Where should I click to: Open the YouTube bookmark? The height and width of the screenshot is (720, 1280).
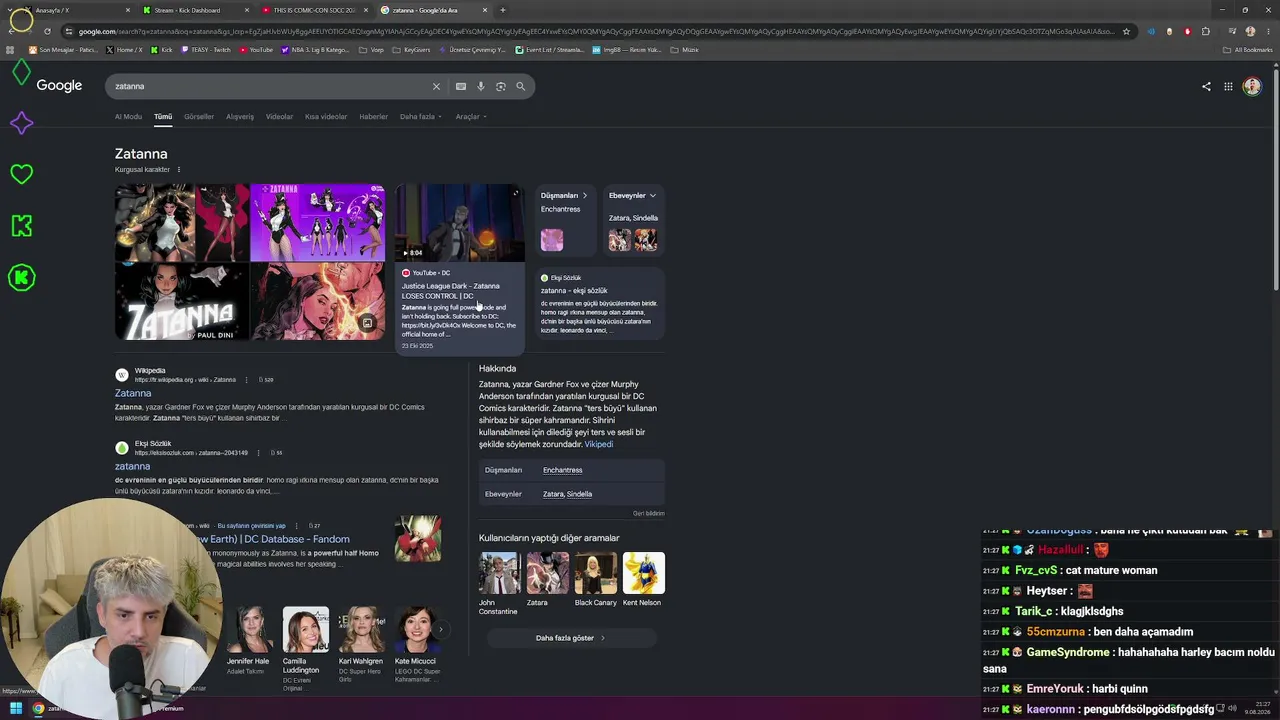tap(256, 49)
